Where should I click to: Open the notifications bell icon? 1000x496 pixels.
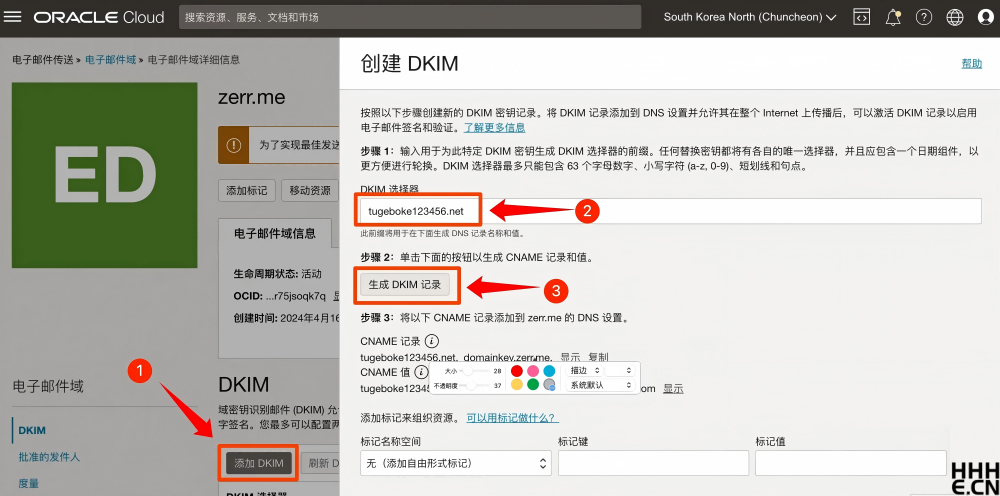point(893,17)
